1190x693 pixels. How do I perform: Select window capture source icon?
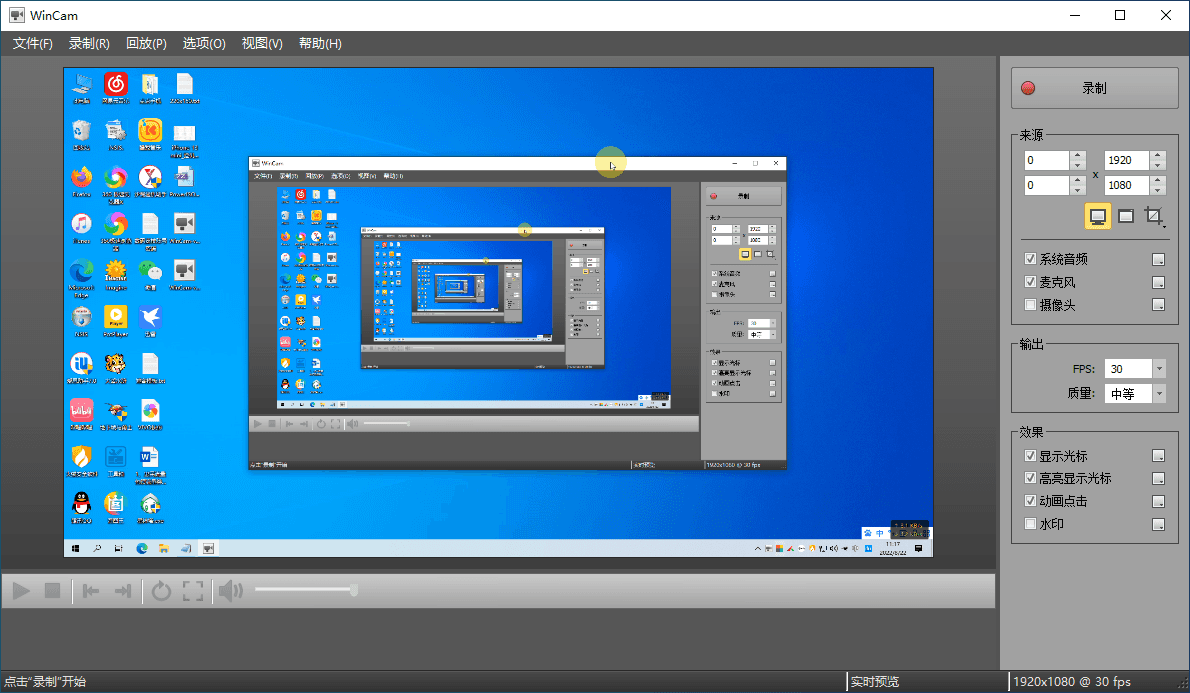(x=1126, y=216)
